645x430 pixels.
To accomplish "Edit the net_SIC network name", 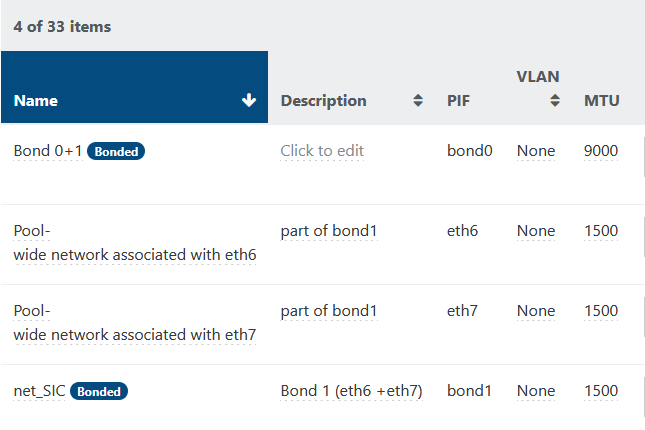I will [x=39, y=391].
